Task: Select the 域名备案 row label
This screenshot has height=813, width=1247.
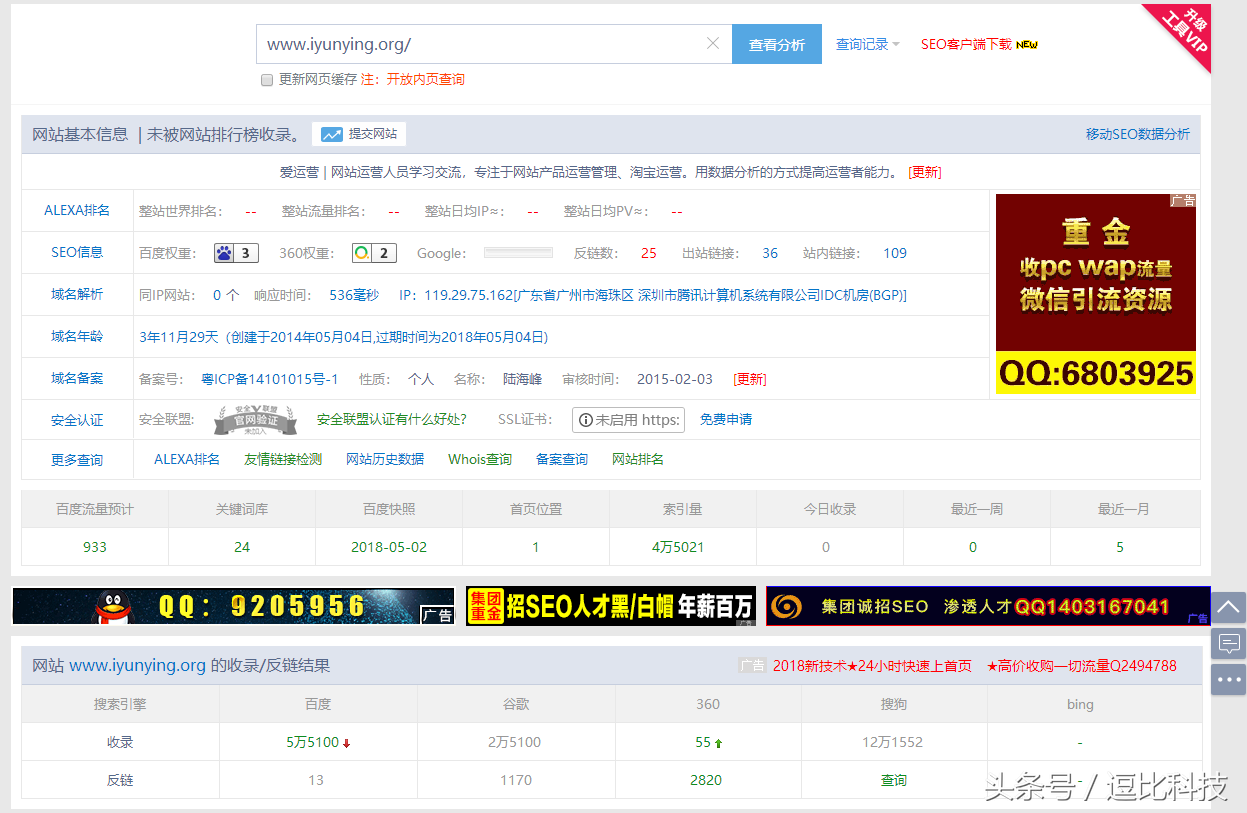Action: tap(77, 378)
